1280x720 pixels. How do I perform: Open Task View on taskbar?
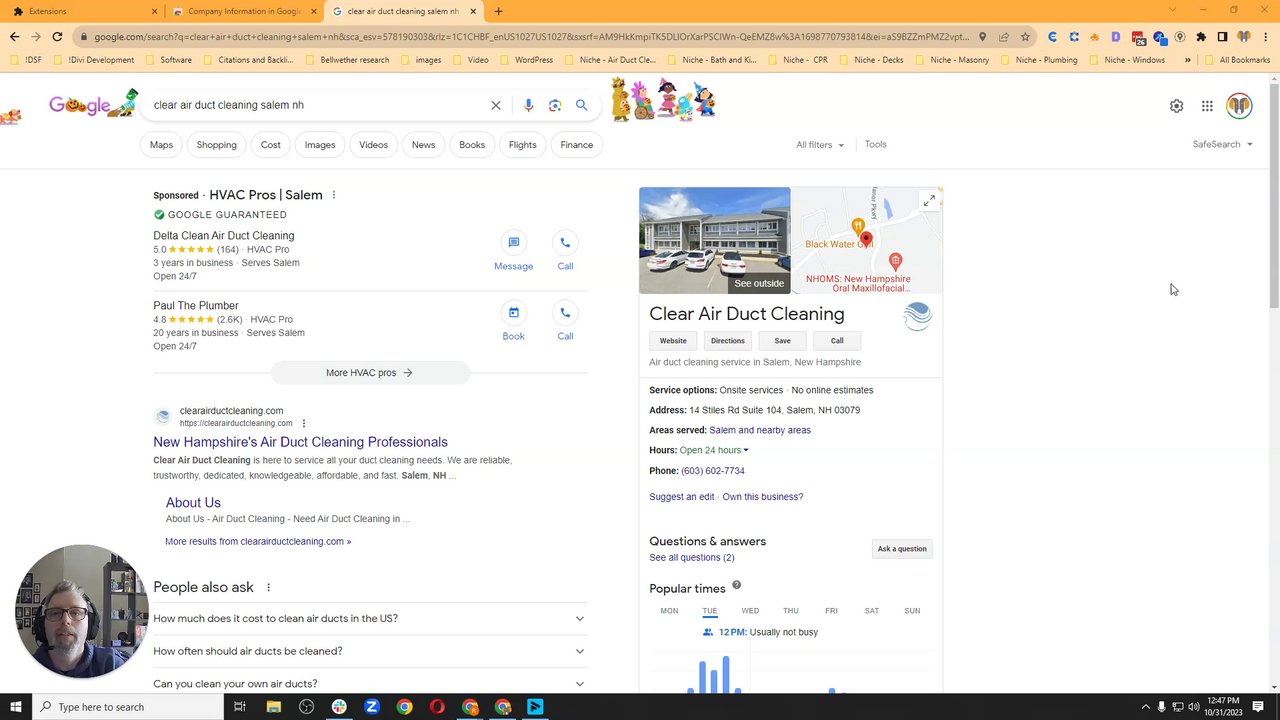click(240, 707)
